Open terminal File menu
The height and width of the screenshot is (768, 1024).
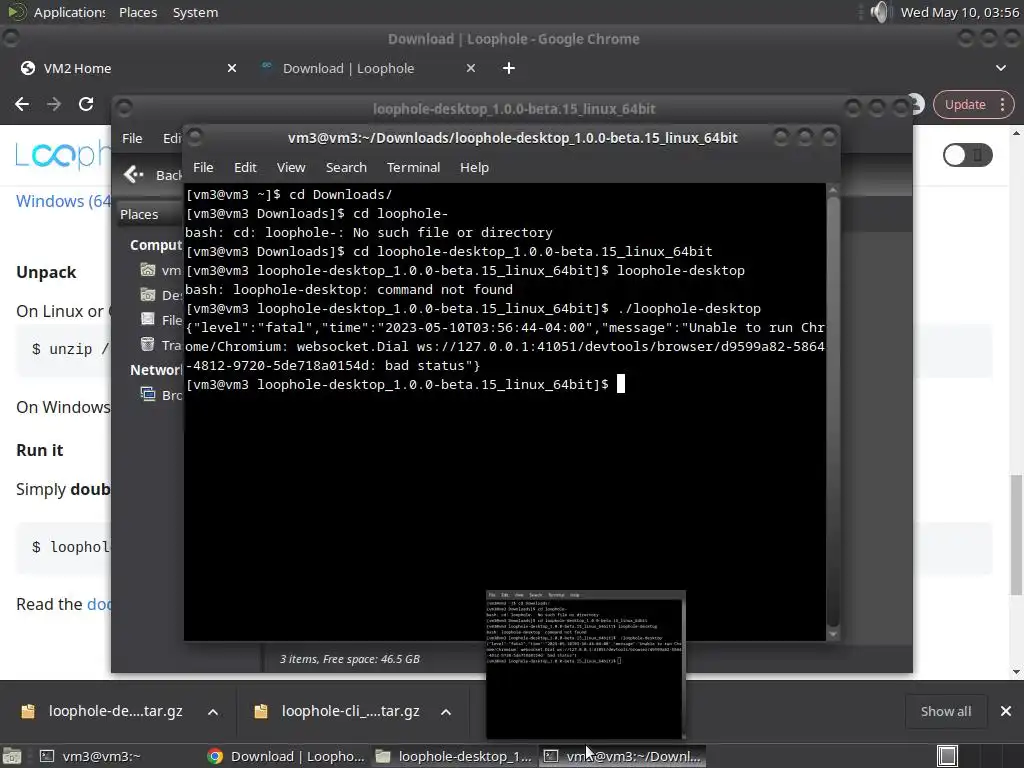pyautogui.click(x=203, y=168)
